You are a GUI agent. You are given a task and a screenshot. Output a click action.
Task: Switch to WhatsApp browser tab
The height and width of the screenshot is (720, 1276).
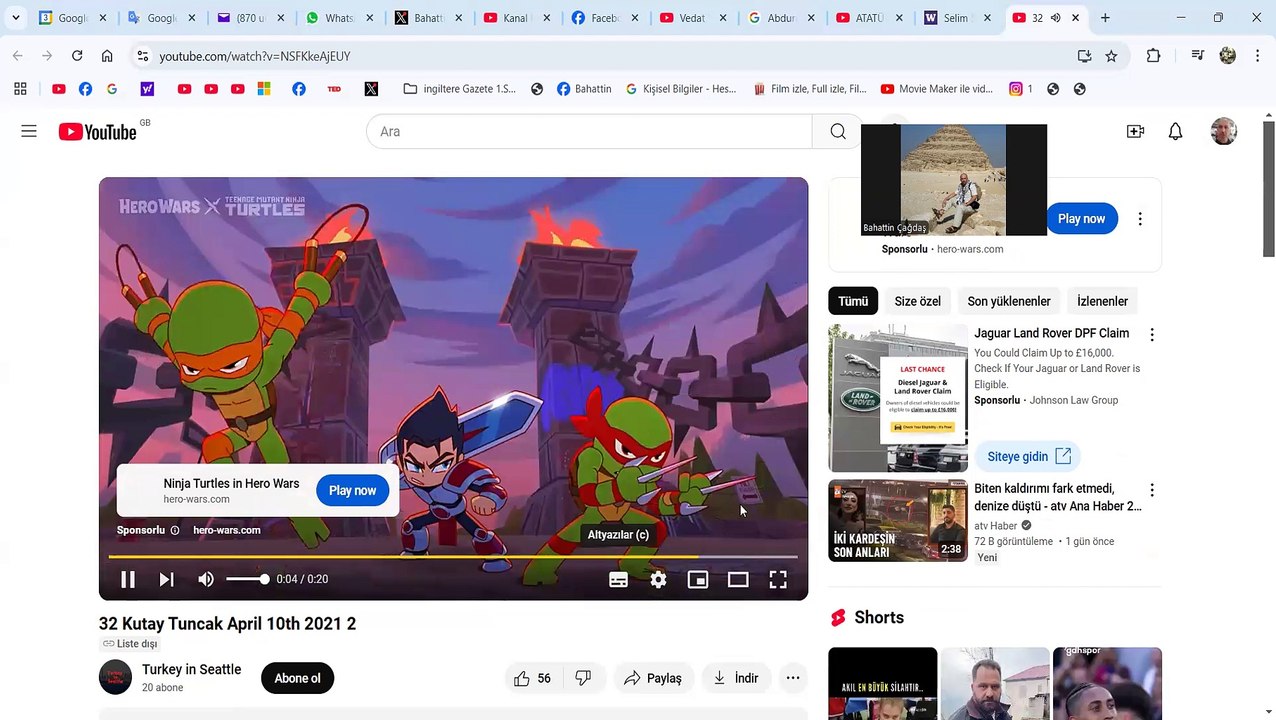click(340, 18)
